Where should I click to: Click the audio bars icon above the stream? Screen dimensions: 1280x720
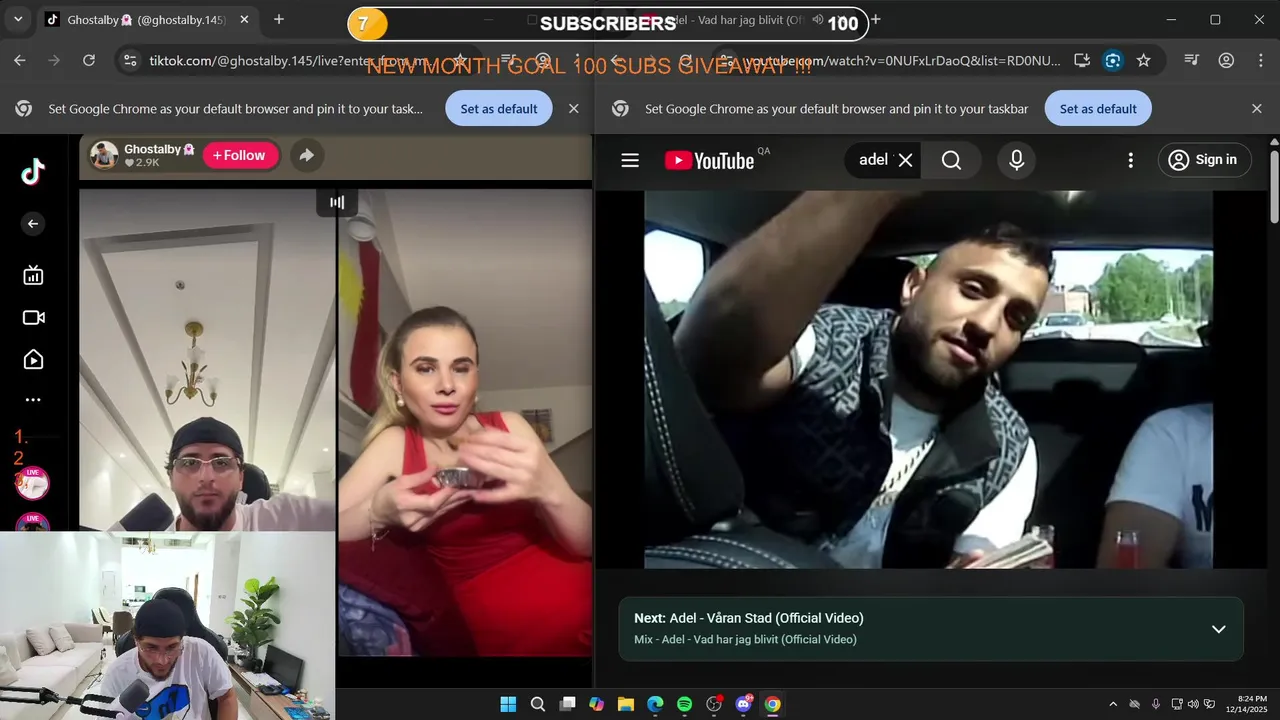(337, 202)
